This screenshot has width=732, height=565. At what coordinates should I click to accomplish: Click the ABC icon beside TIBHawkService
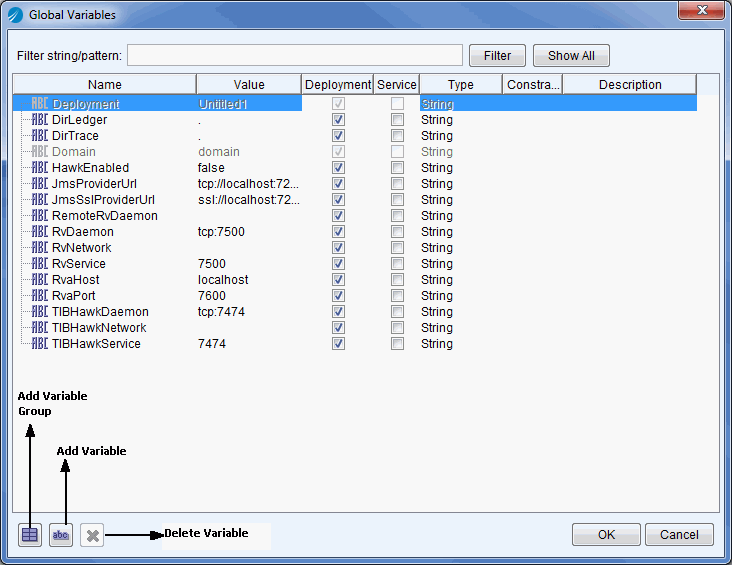40,344
